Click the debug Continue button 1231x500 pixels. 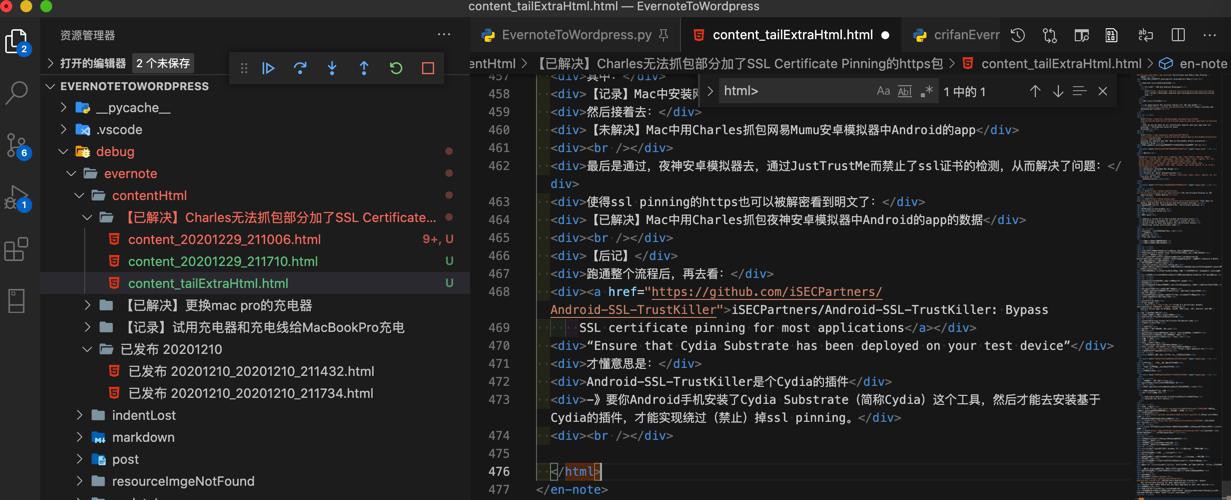[268, 68]
